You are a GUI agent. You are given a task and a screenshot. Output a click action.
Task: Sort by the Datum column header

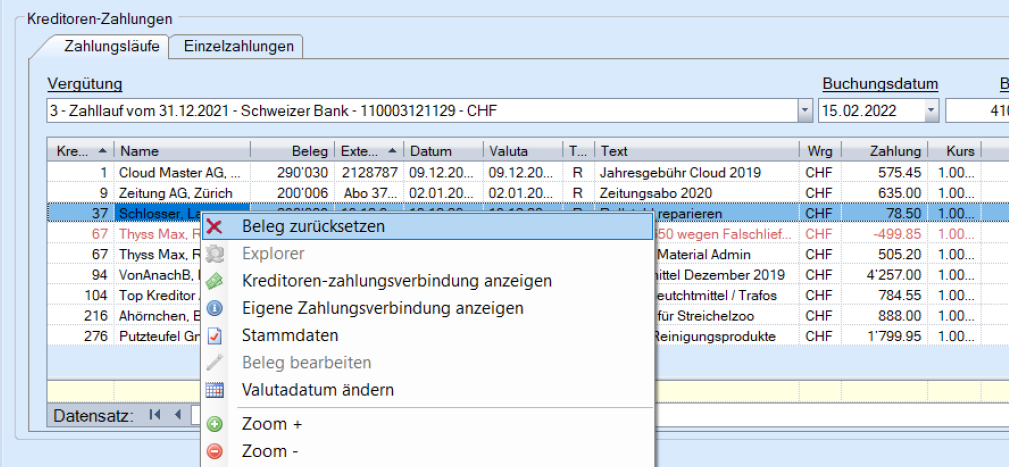pos(443,151)
